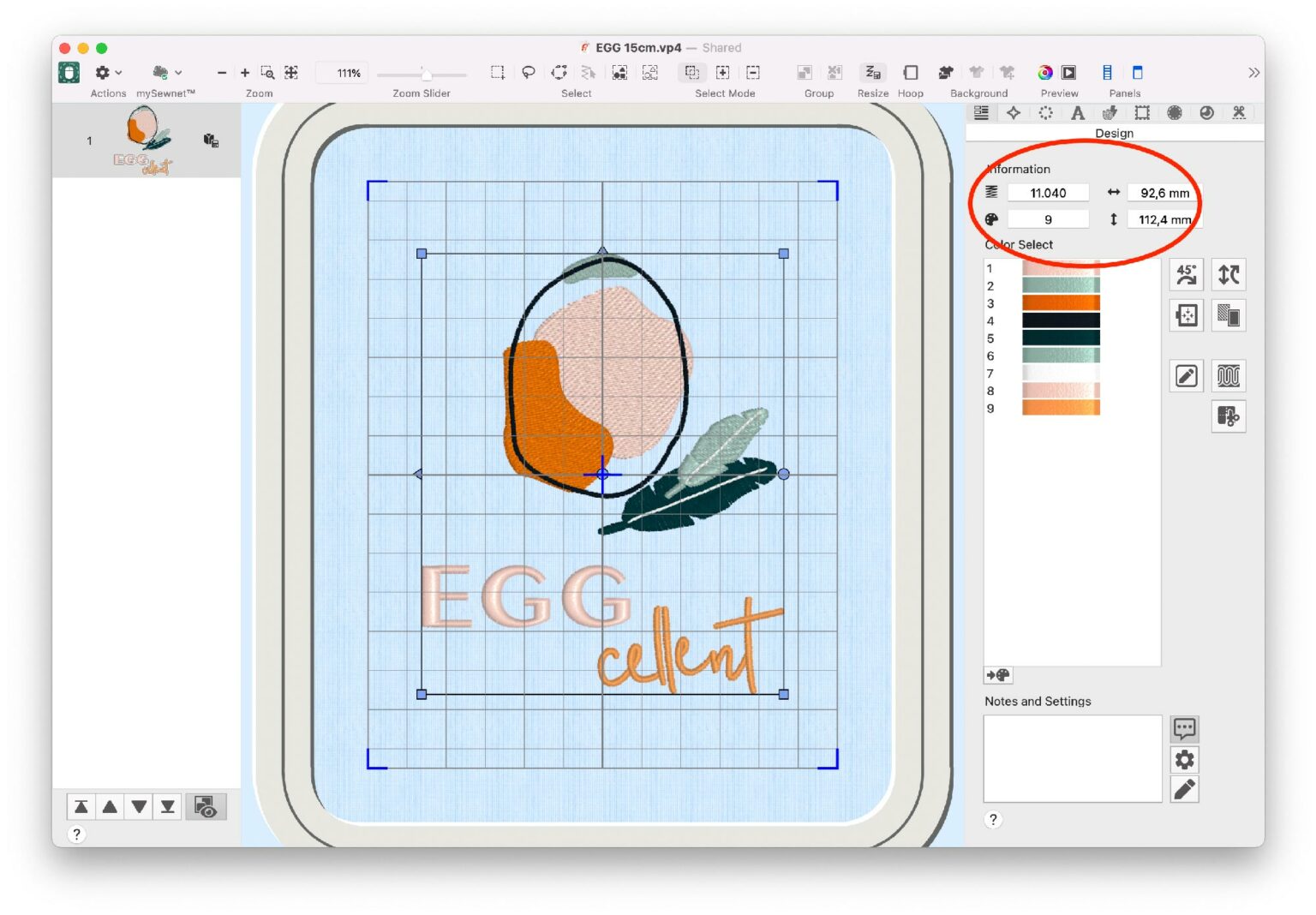Click the Life View preview color wheel
This screenshot has height=915, width=1316.
point(1044,73)
